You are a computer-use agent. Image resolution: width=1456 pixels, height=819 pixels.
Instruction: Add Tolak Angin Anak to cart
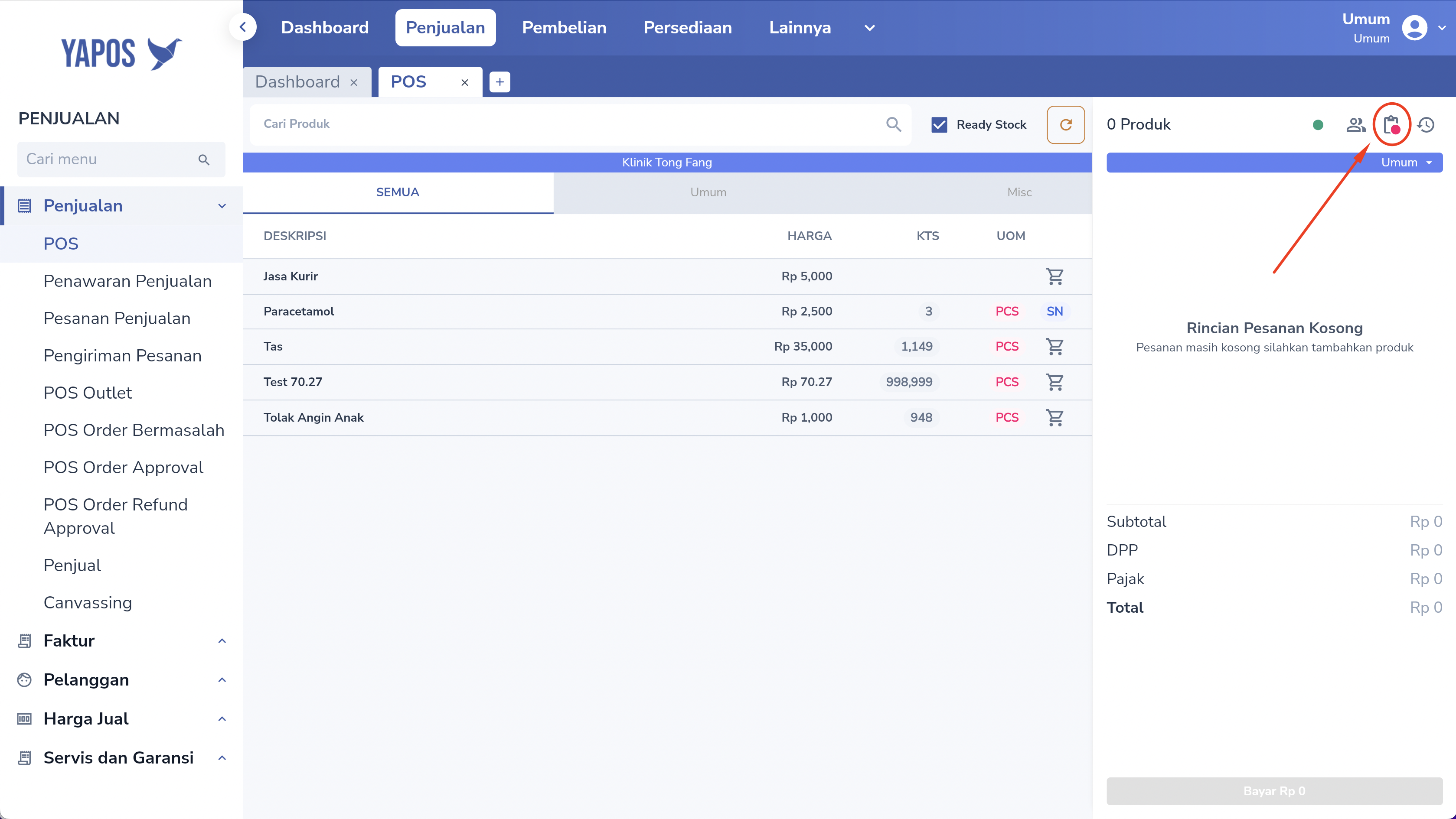point(1054,417)
